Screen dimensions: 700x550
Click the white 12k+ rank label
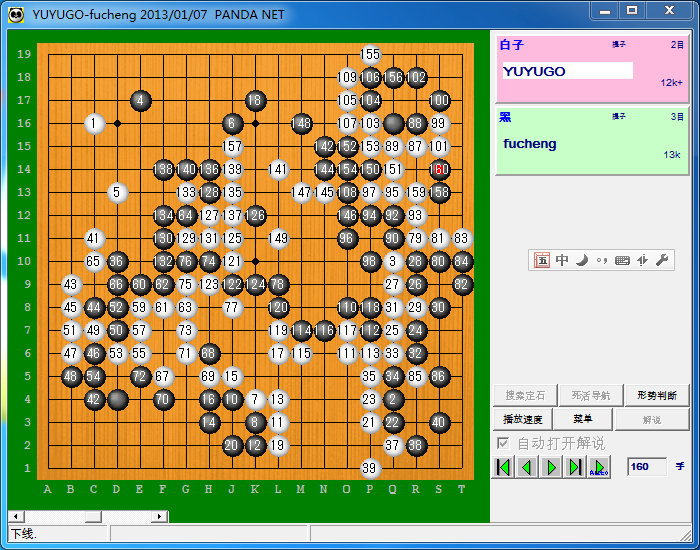[x=671, y=83]
